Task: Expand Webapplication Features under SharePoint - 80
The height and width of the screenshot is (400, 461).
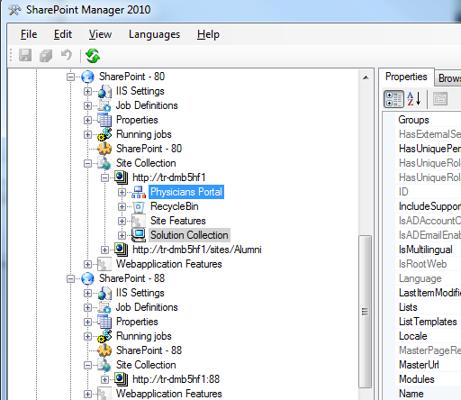Action: point(88,264)
